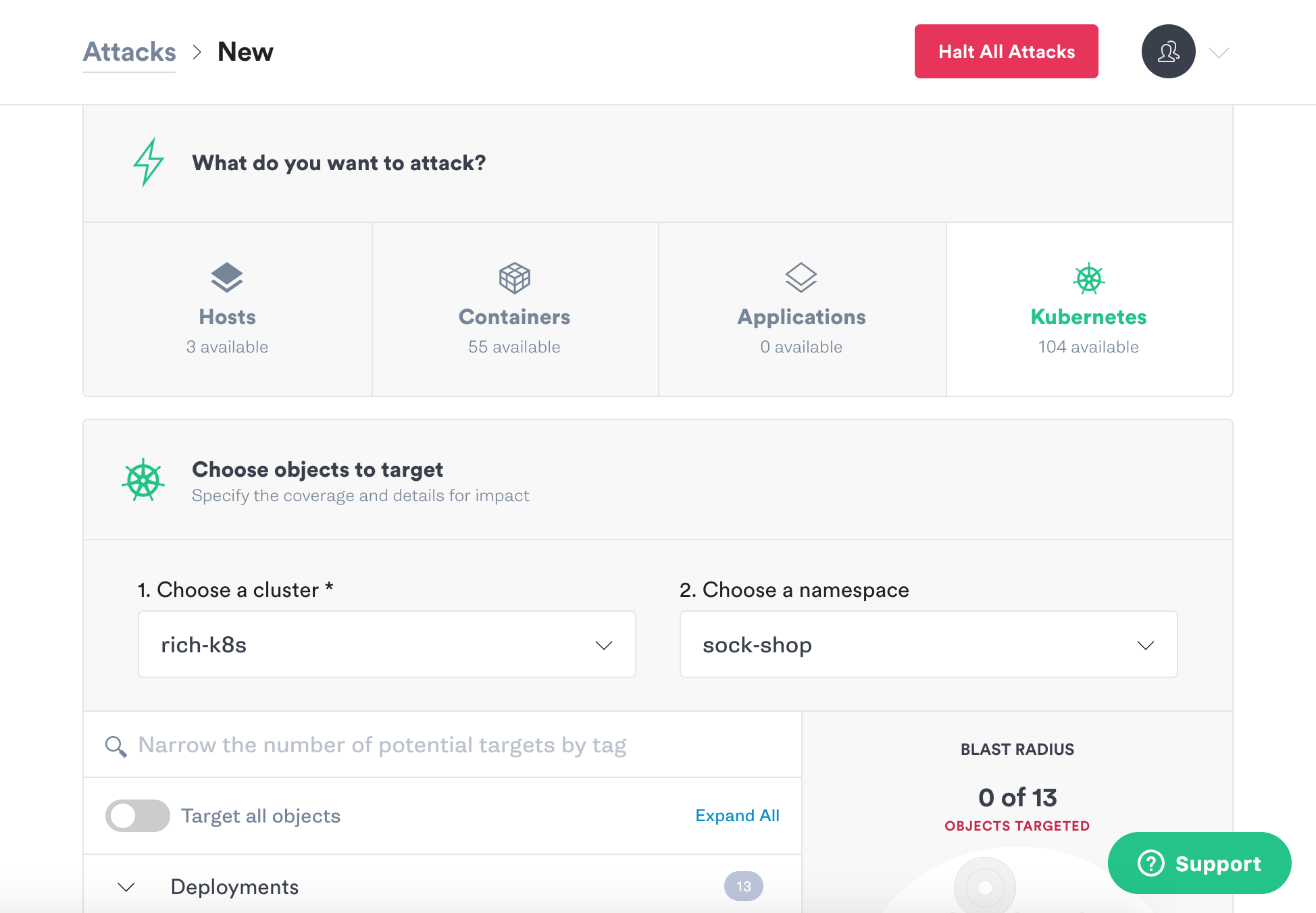Open the cluster dropdown showing rich-k8s

pyautogui.click(x=387, y=644)
